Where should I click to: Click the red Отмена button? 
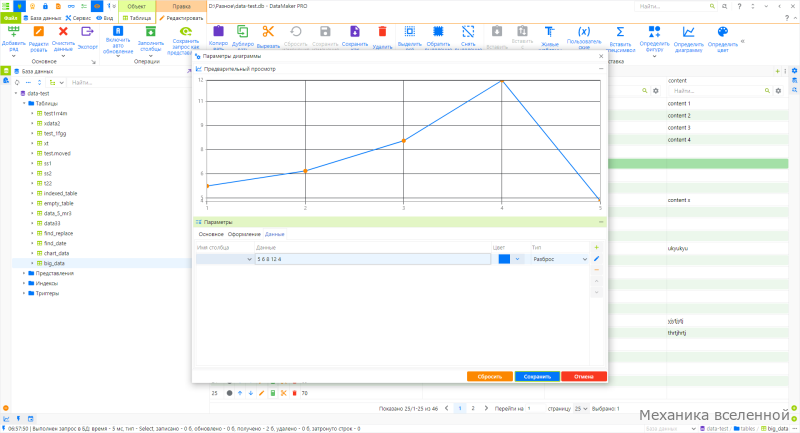point(584,376)
